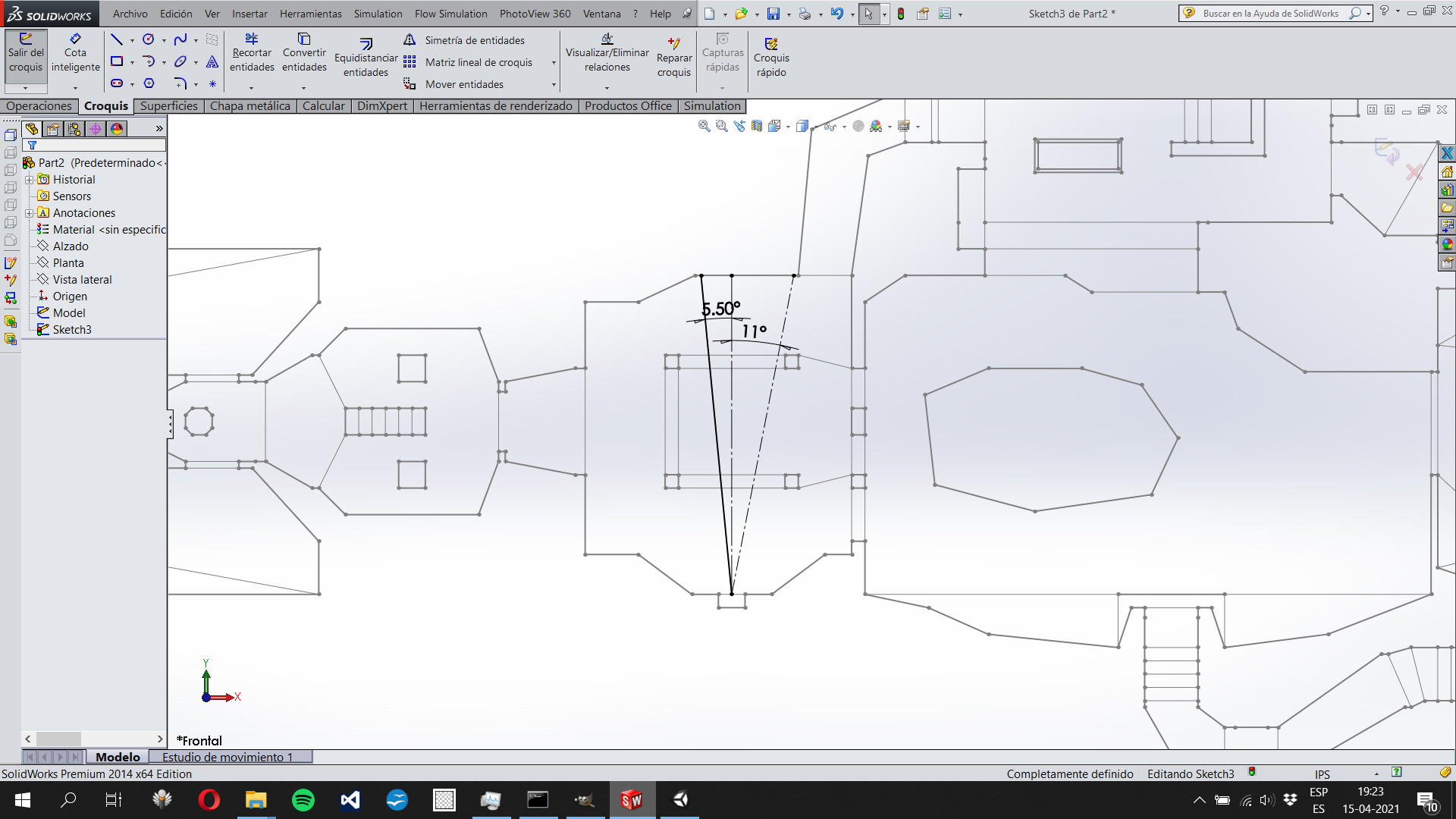1456x819 pixels.
Task: Open ConfigurationManager tab in left panel
Action: [74, 129]
